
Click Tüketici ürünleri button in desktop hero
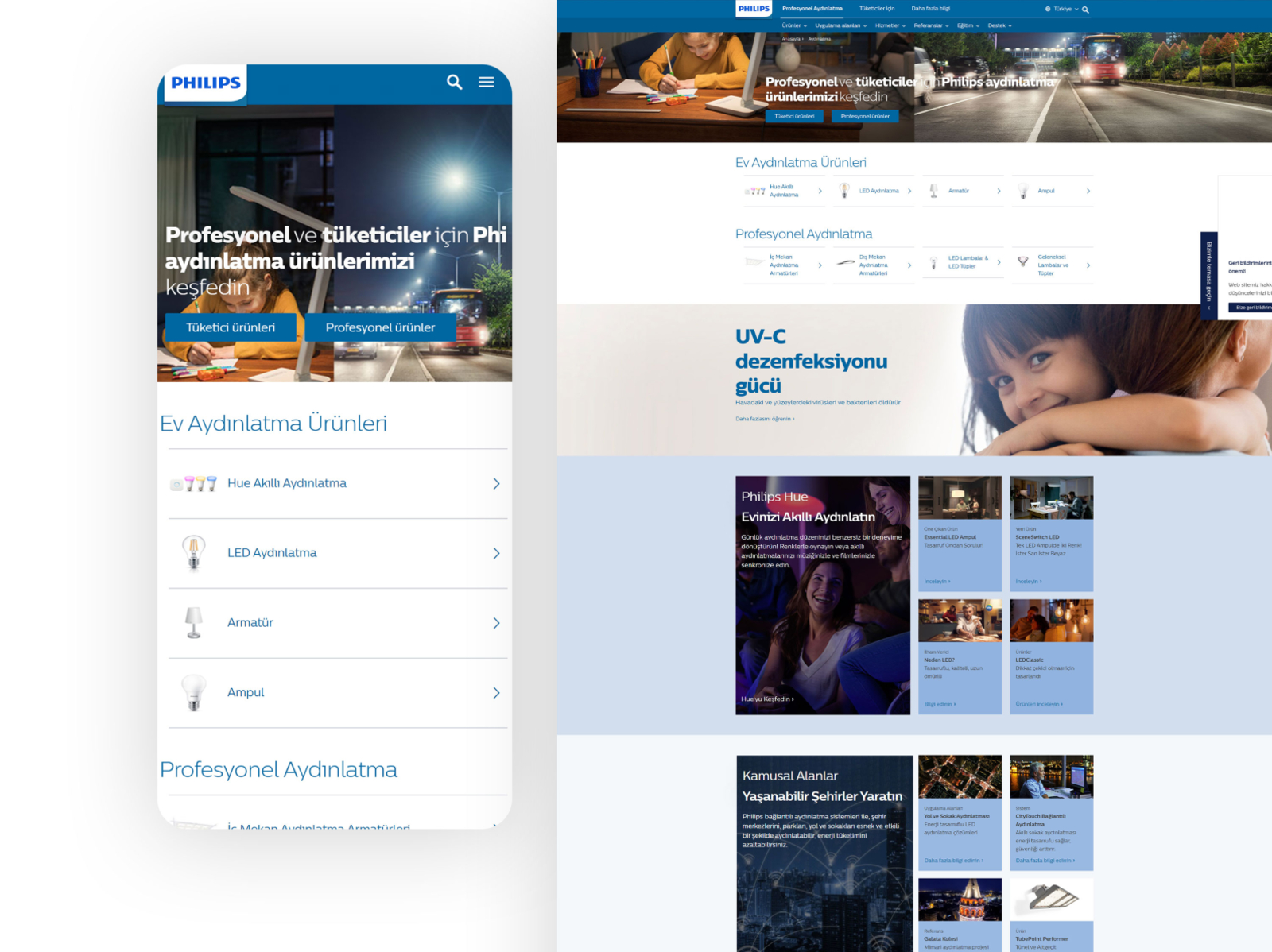tap(795, 116)
